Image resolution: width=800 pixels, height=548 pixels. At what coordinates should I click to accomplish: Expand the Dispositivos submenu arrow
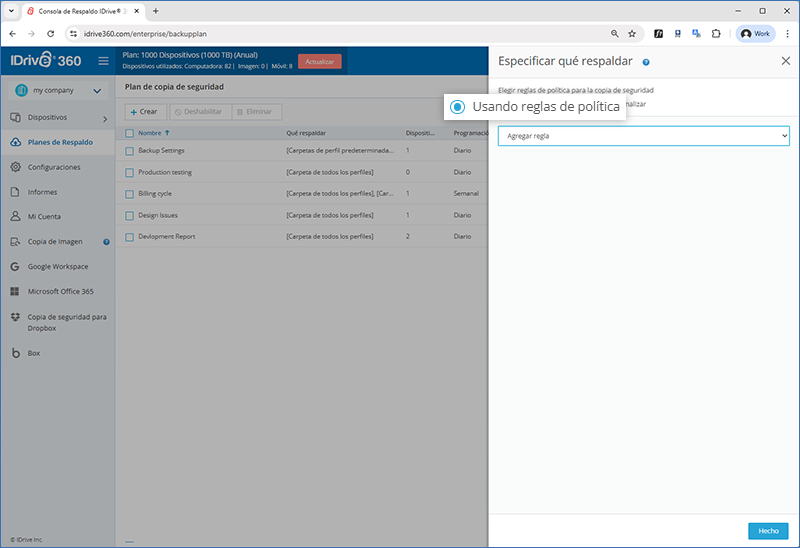tap(104, 118)
